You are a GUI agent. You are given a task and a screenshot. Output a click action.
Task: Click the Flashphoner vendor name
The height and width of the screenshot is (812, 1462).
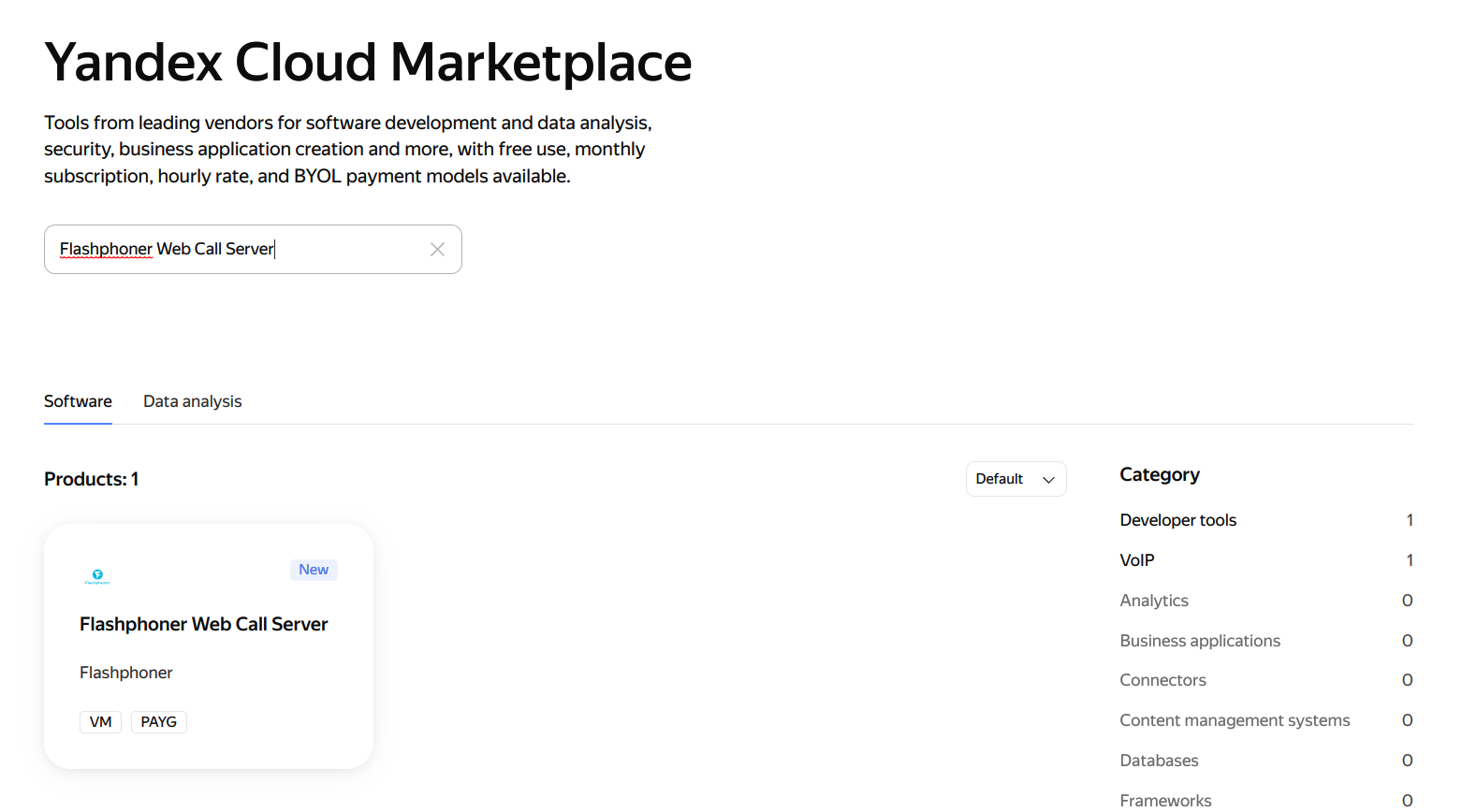coord(125,673)
